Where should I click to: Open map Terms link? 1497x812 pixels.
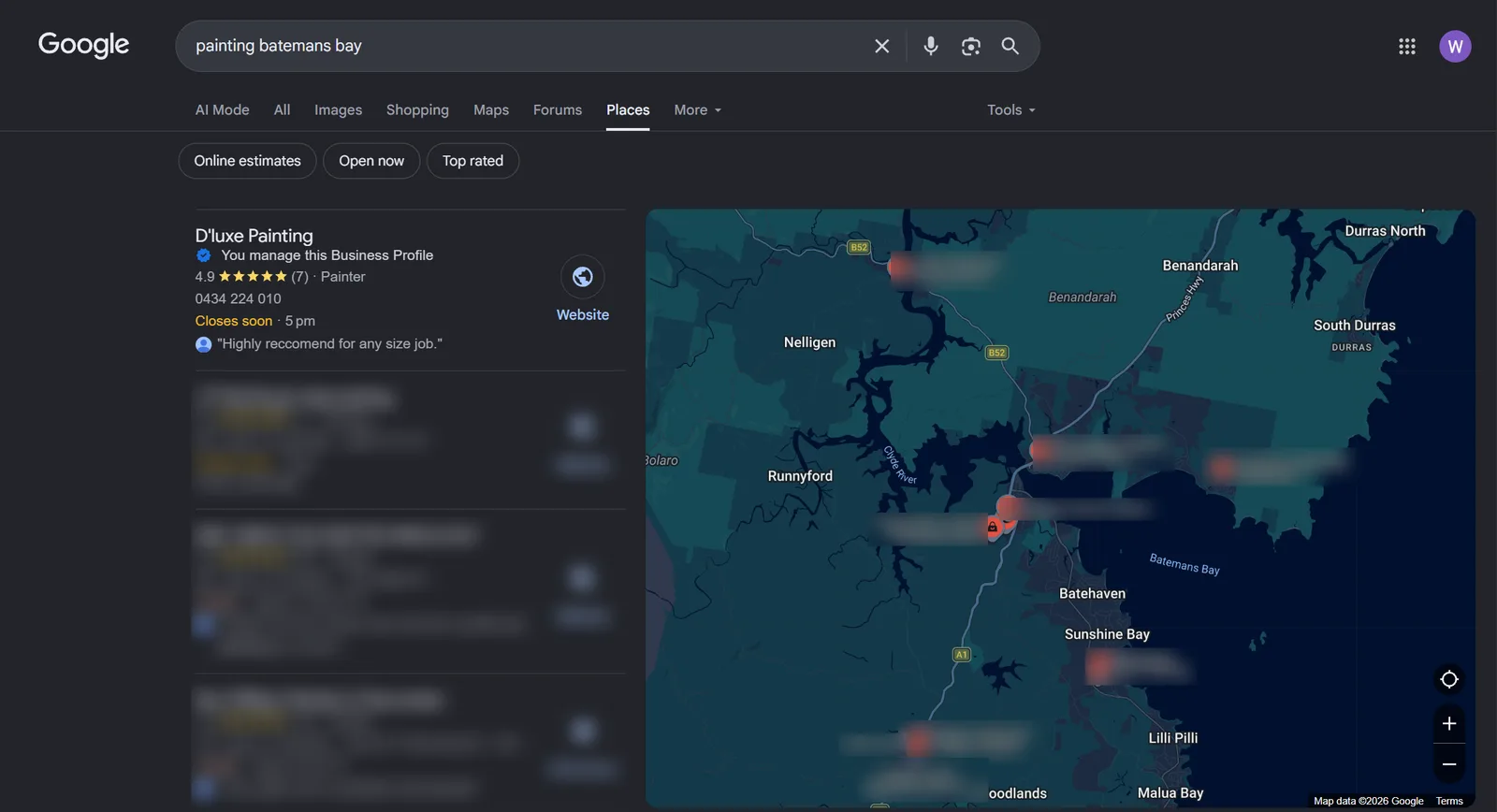1449,801
